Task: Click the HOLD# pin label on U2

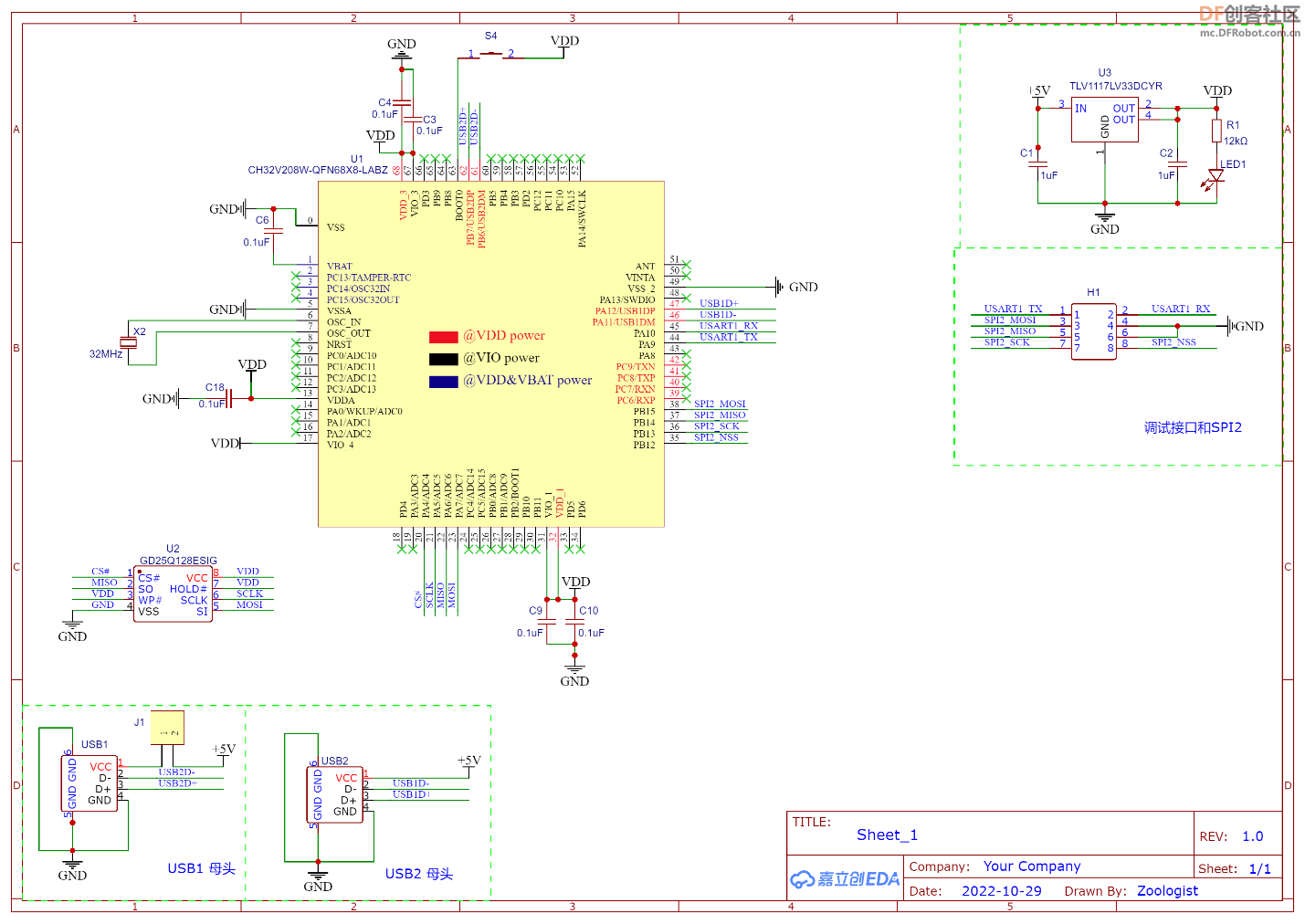Action: (189, 589)
